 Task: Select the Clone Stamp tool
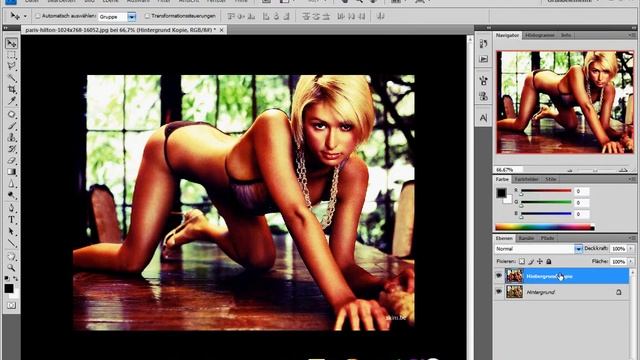point(11,137)
